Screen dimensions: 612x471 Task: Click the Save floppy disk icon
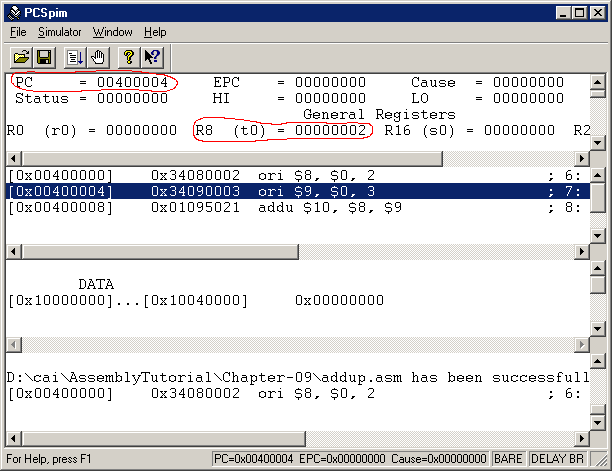coord(43,57)
